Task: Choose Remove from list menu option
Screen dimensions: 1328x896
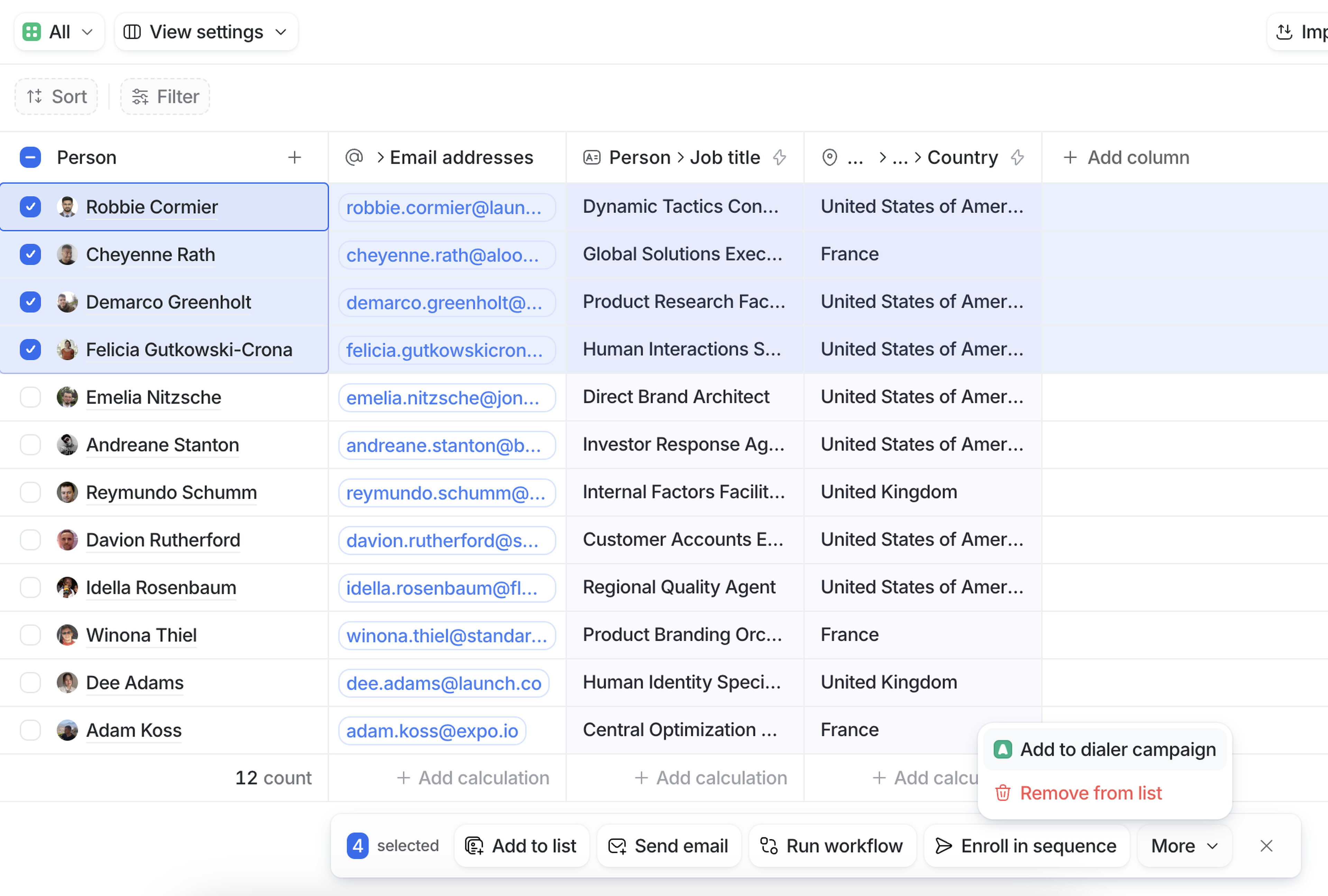Action: pos(1090,793)
